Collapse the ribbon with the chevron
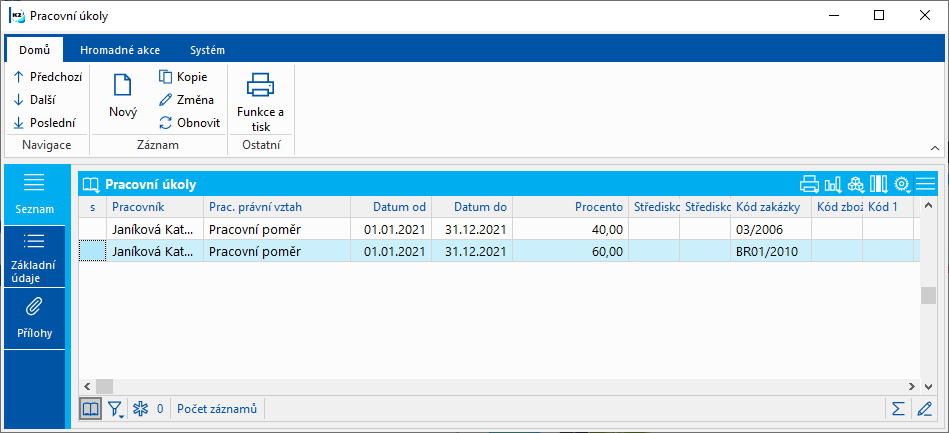Viewport: 949px width, 433px height. 934,148
